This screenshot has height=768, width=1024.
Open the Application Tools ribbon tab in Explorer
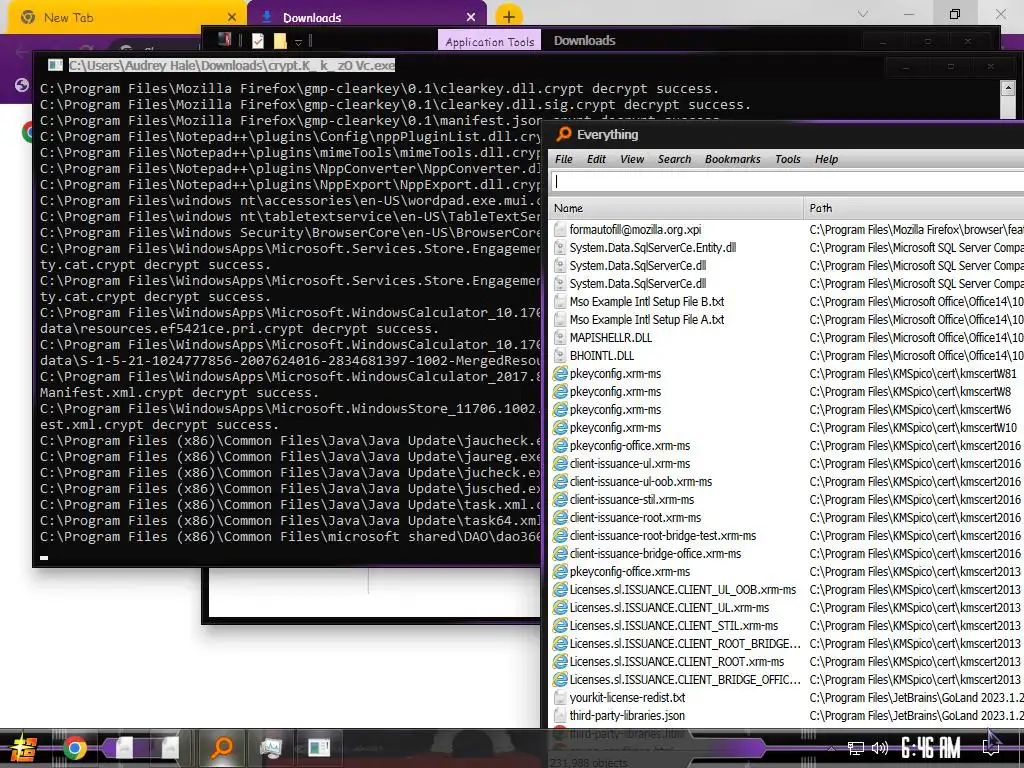(x=490, y=41)
